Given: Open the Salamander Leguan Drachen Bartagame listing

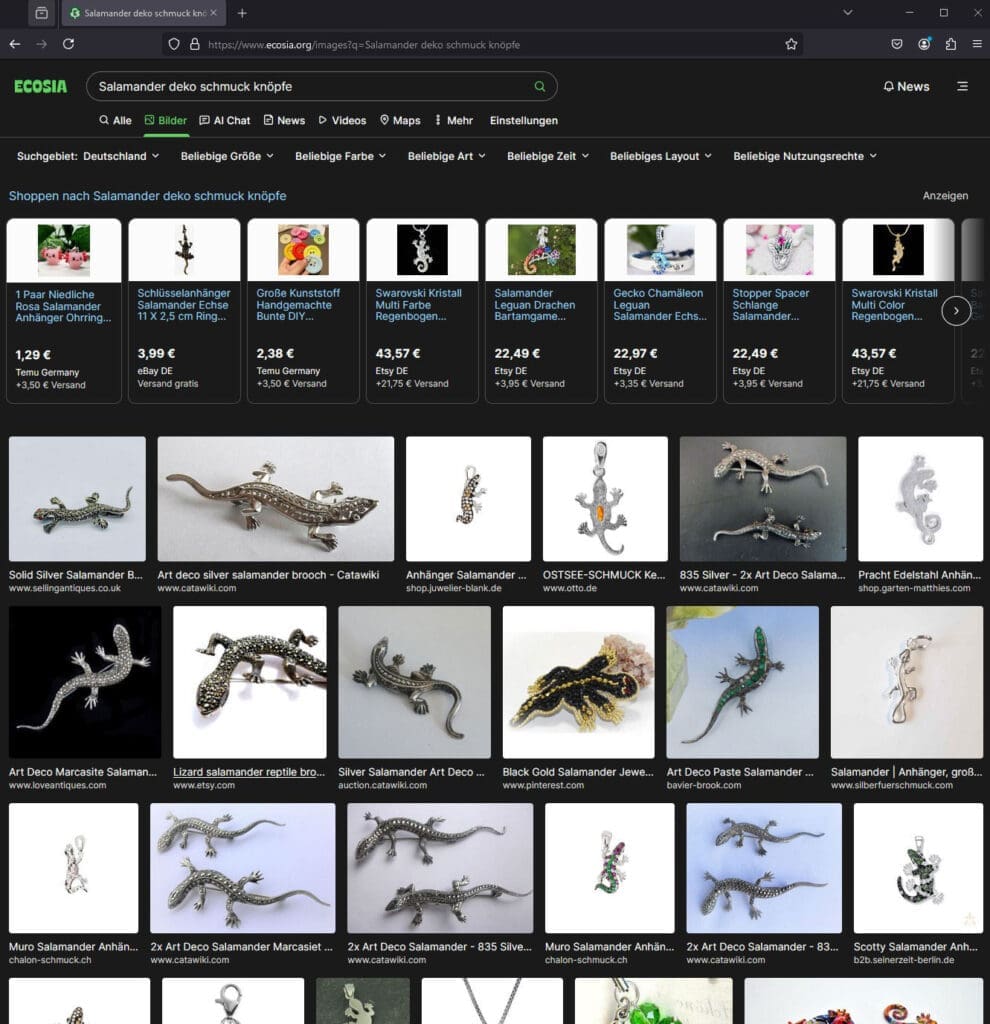Looking at the screenshot, I should [x=541, y=311].
